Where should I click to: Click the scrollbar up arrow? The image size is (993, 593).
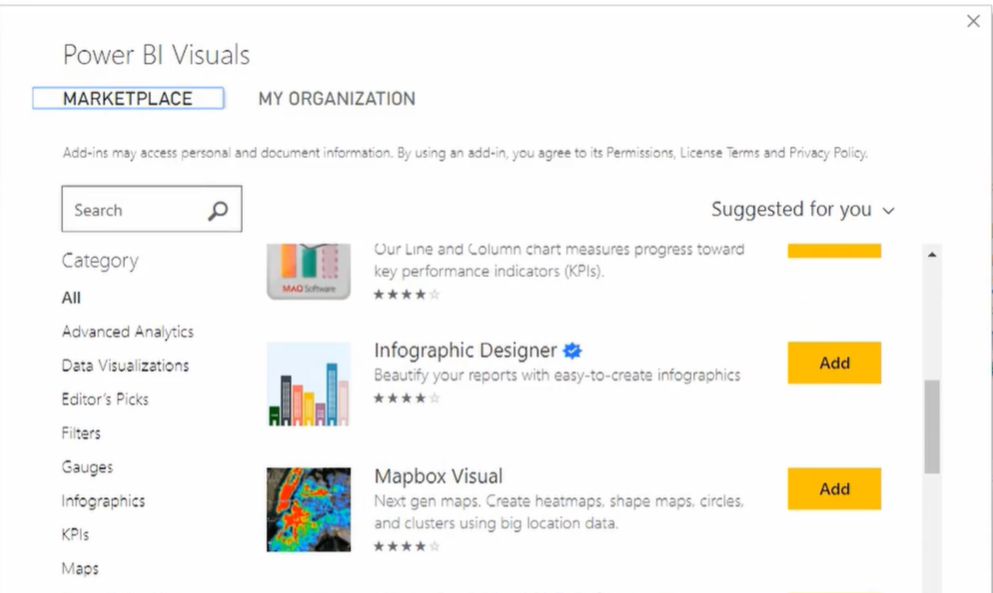point(932,255)
